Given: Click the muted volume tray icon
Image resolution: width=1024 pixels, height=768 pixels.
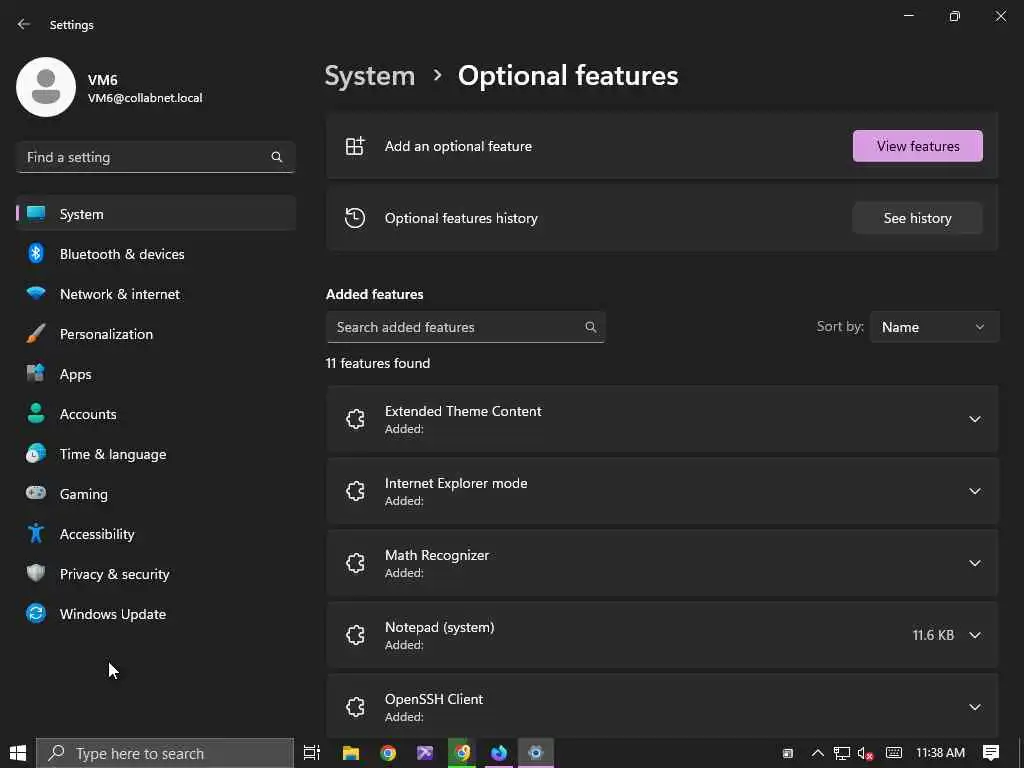Looking at the screenshot, I should (x=865, y=753).
